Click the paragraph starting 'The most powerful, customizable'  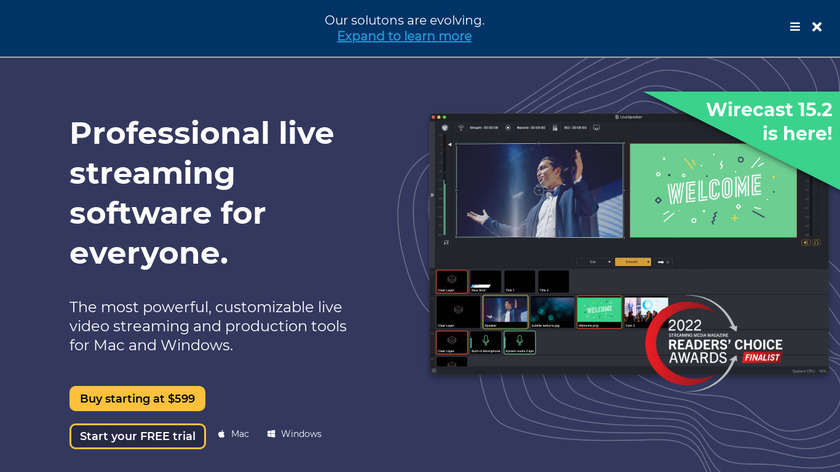208,326
